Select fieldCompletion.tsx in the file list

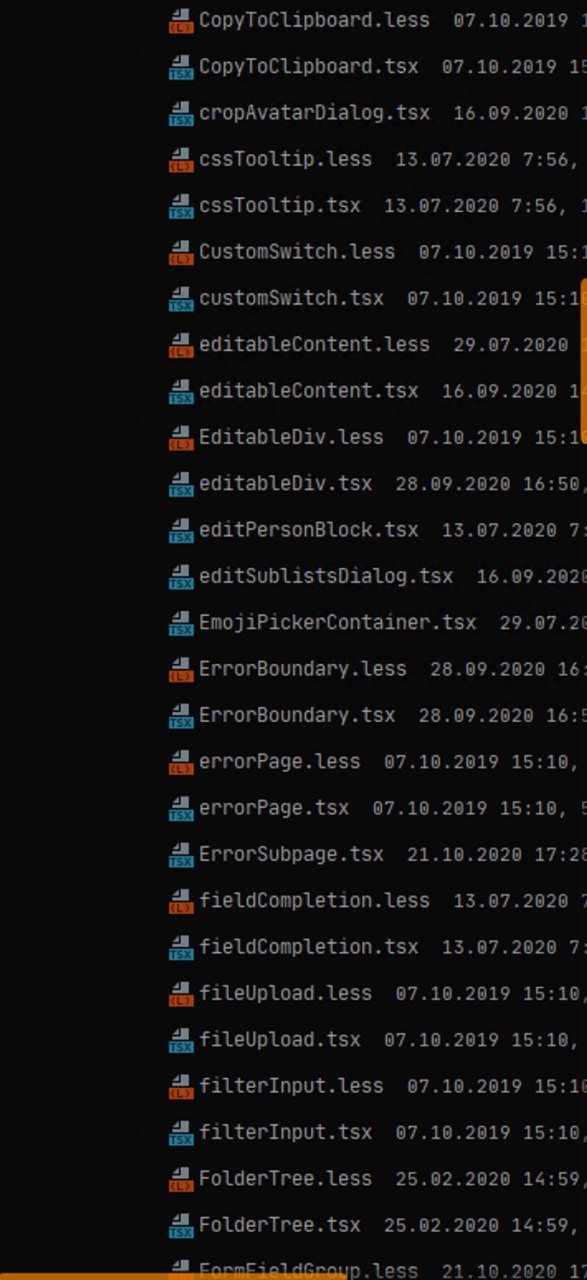[308, 946]
